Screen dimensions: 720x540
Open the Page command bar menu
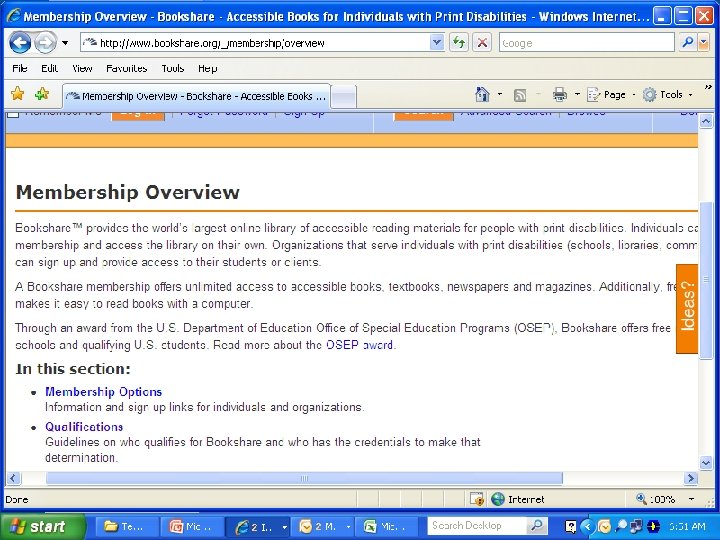click(x=611, y=95)
